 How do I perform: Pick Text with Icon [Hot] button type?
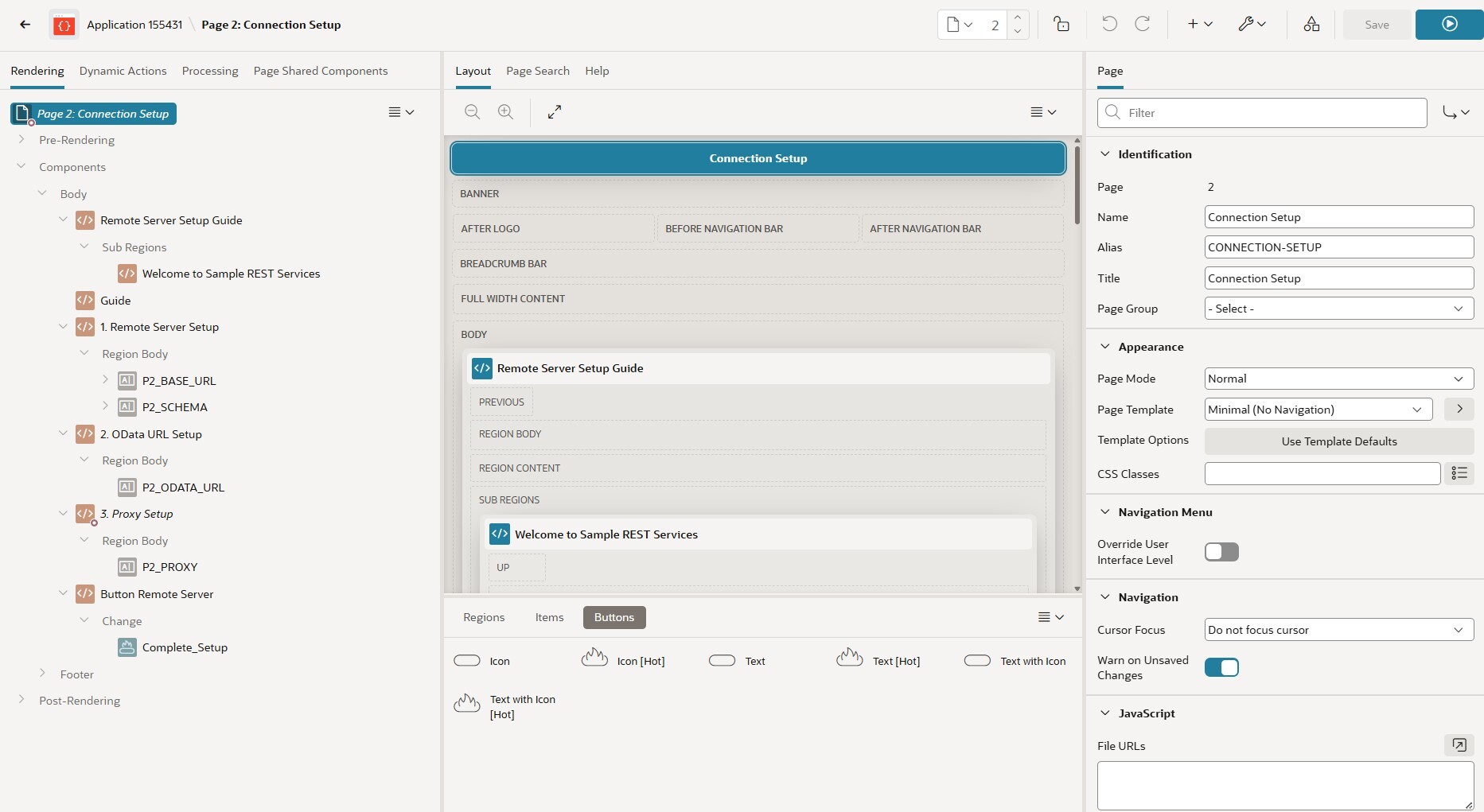point(504,706)
